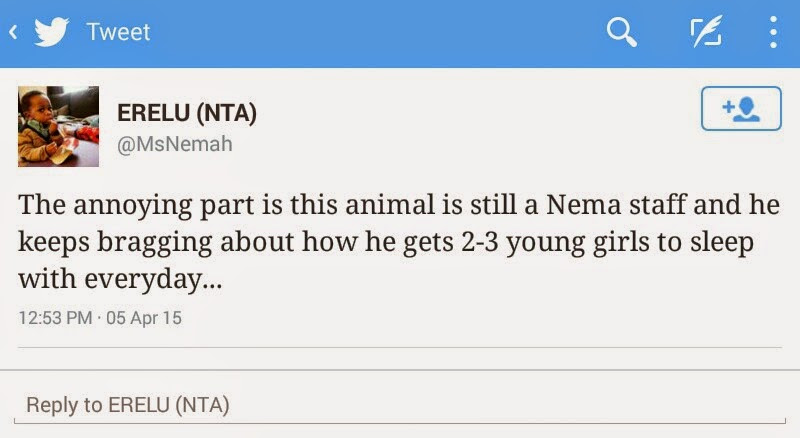
Task: Open the three-dot overflow menu
Action: click(x=773, y=33)
